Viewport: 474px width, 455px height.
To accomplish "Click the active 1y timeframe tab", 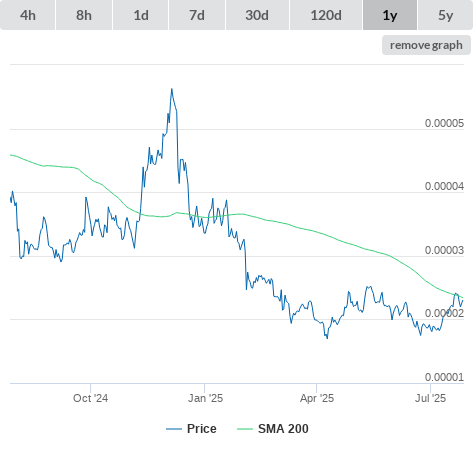I will [x=390, y=15].
